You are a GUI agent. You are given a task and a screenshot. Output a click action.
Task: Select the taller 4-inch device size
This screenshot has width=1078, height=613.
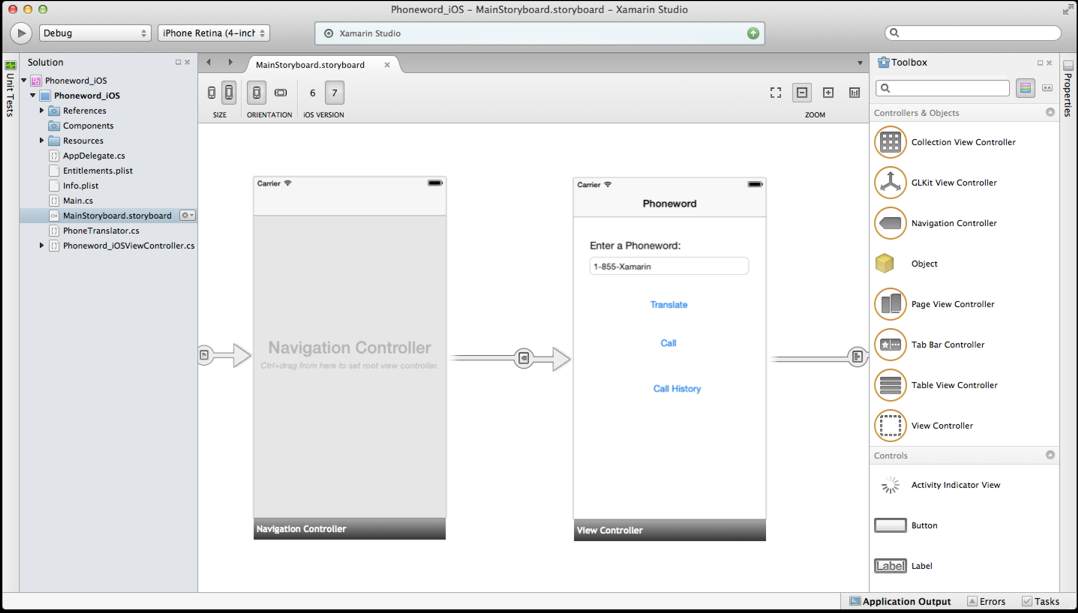[x=229, y=93]
